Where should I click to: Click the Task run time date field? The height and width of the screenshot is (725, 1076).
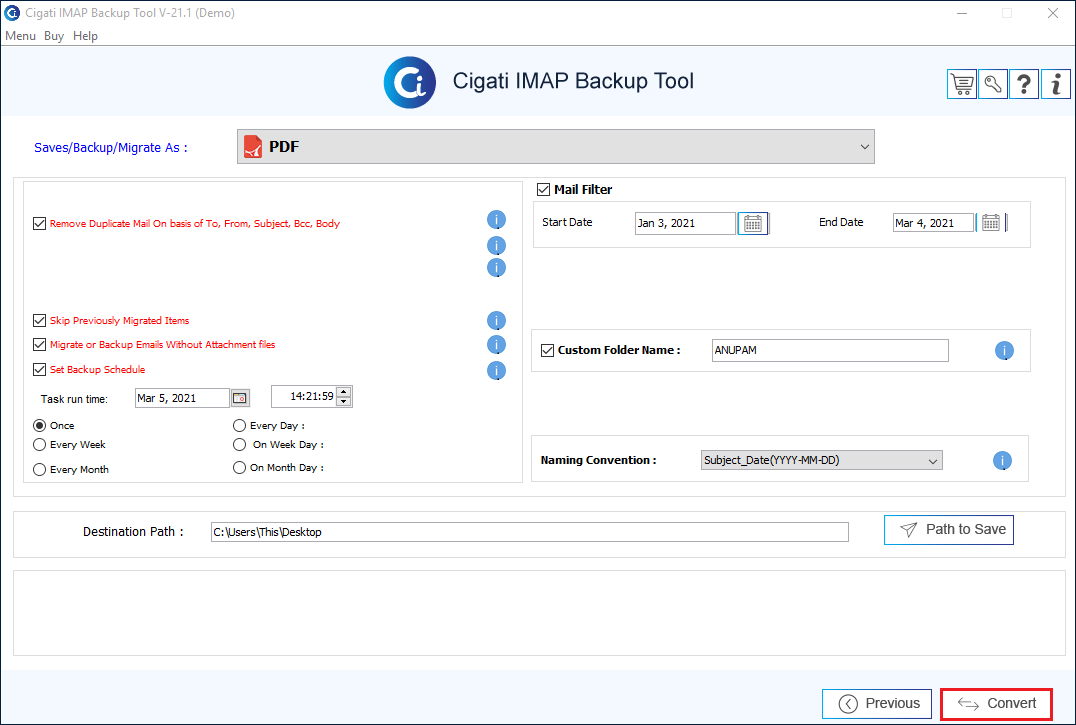tap(182, 398)
